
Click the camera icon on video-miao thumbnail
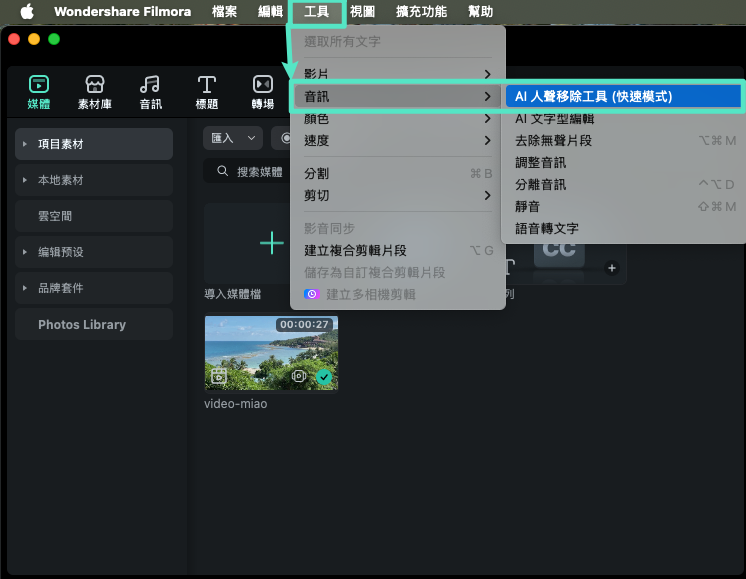298,376
